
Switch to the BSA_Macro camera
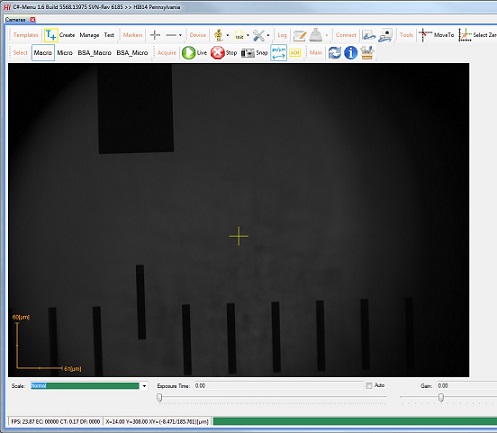(94, 53)
